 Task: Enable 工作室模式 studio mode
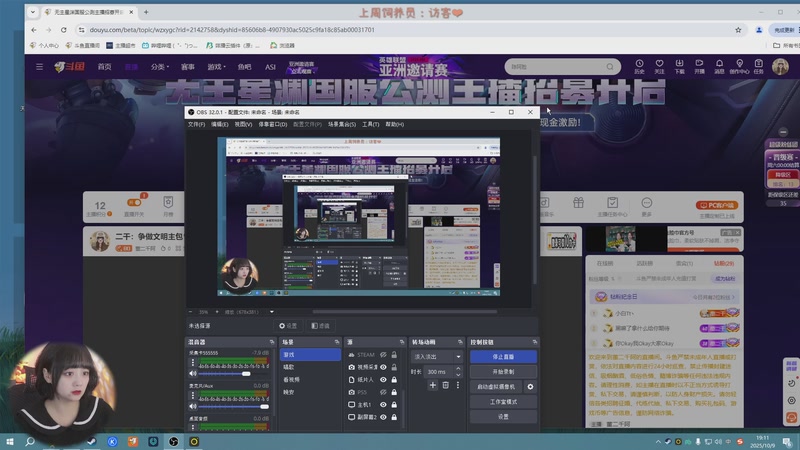tap(503, 402)
